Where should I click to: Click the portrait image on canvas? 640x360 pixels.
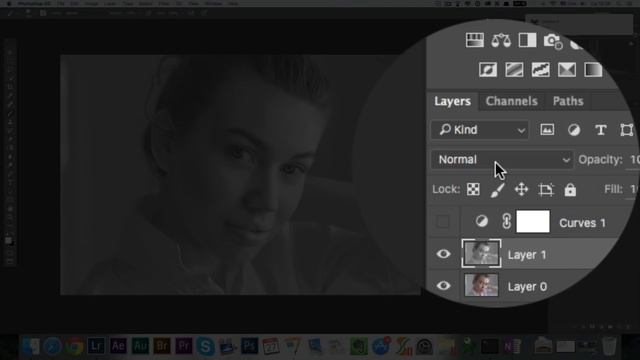pyautogui.click(x=241, y=175)
